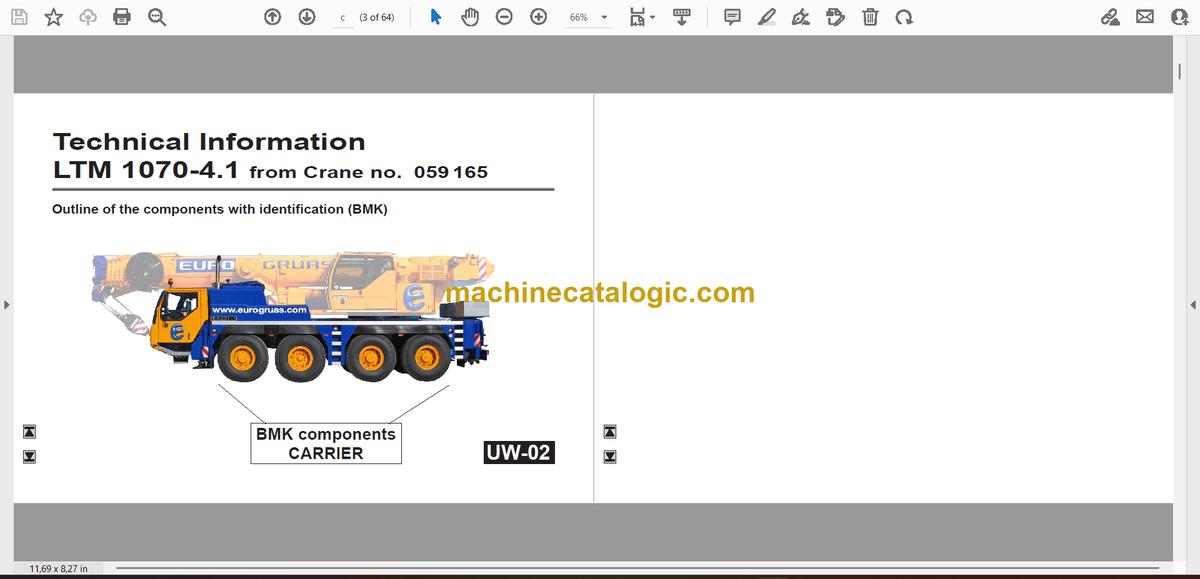Select the hand pan tool
The image size is (1200, 579).
point(470,17)
